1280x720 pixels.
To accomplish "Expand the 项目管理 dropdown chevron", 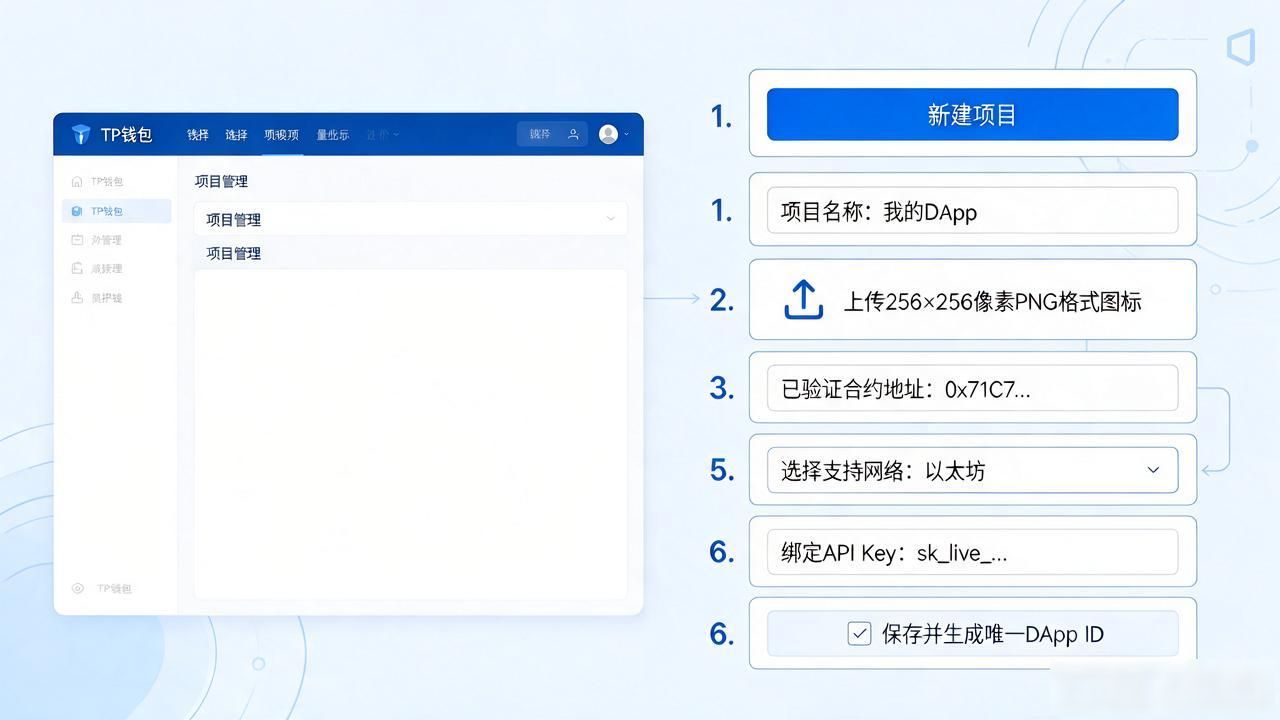I will [611, 219].
